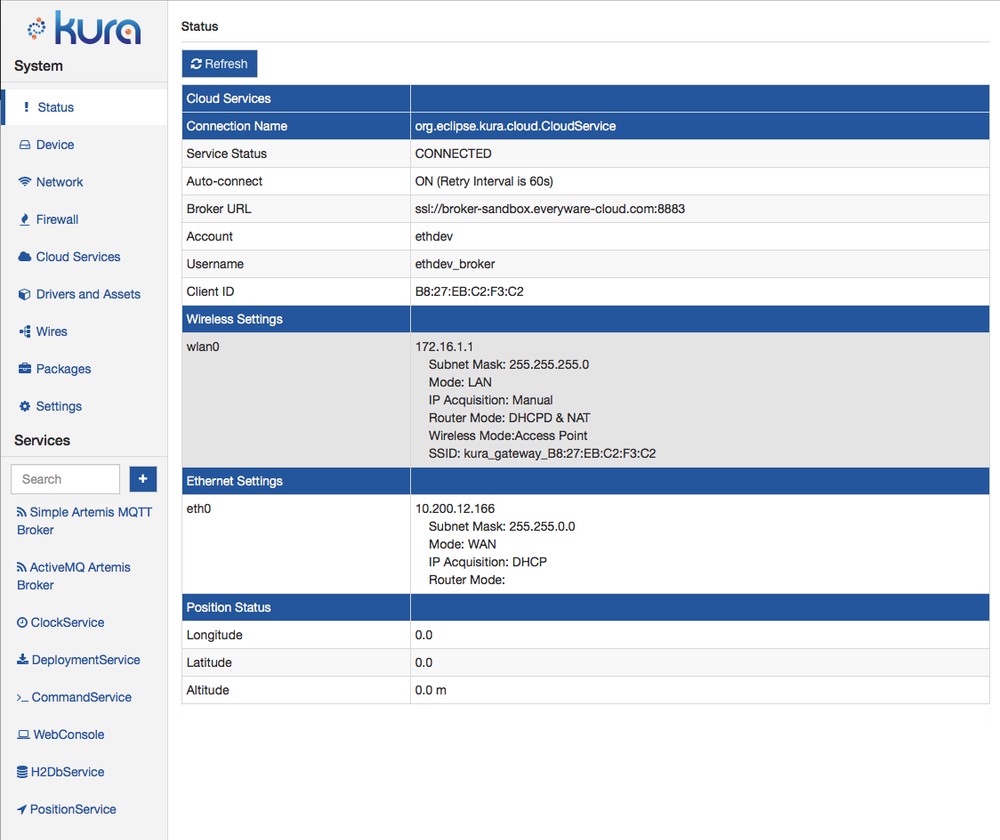The height and width of the screenshot is (840, 1000).
Task: Open Network via the Wi-Fi icon
Action: coord(24,182)
